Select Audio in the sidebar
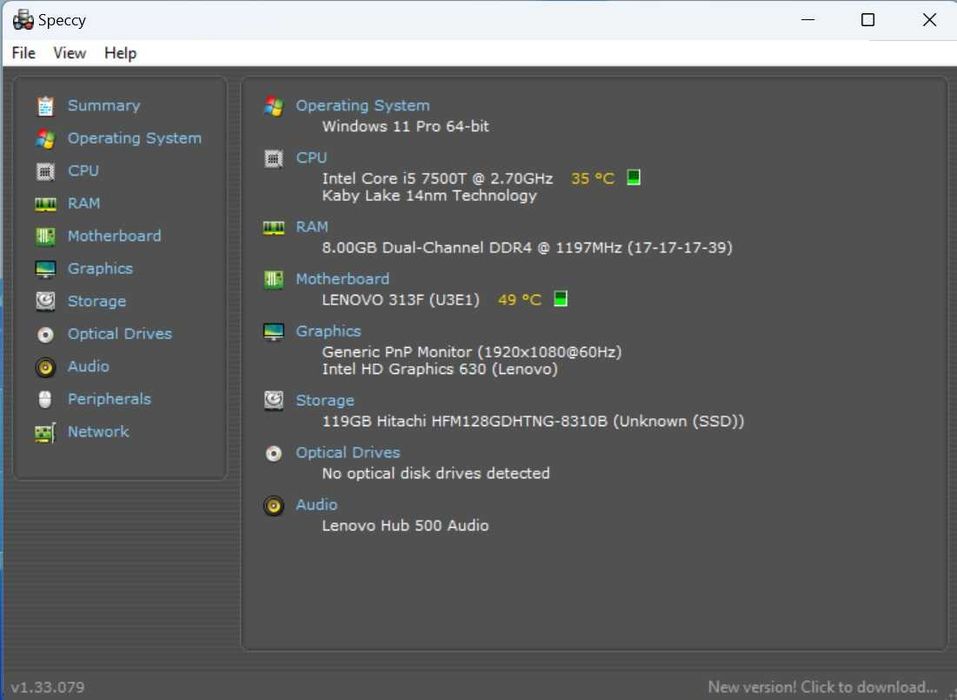The width and height of the screenshot is (957, 700). (88, 366)
